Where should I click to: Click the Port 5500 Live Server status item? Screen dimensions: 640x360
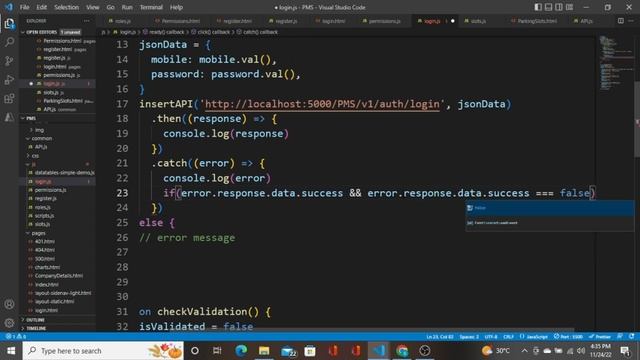tap(568, 337)
